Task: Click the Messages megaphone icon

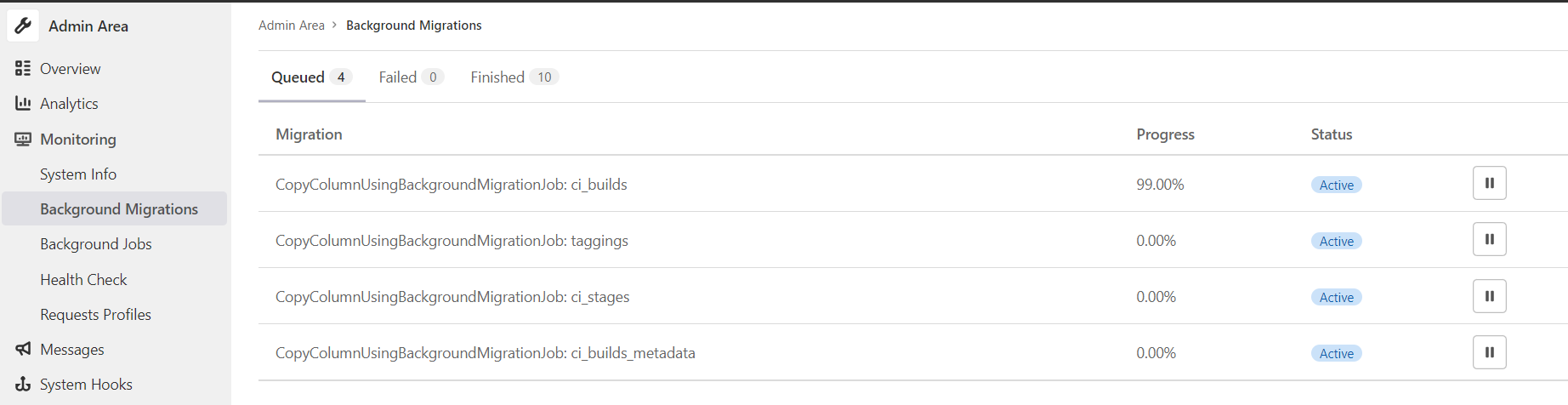Action: coord(23,349)
